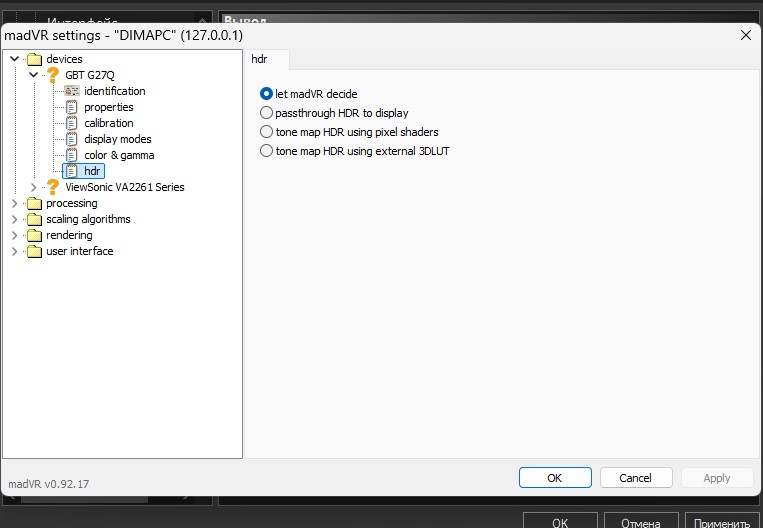This screenshot has height=528, width=763.
Task: Open the color & gamma tree item
Action: pos(119,155)
